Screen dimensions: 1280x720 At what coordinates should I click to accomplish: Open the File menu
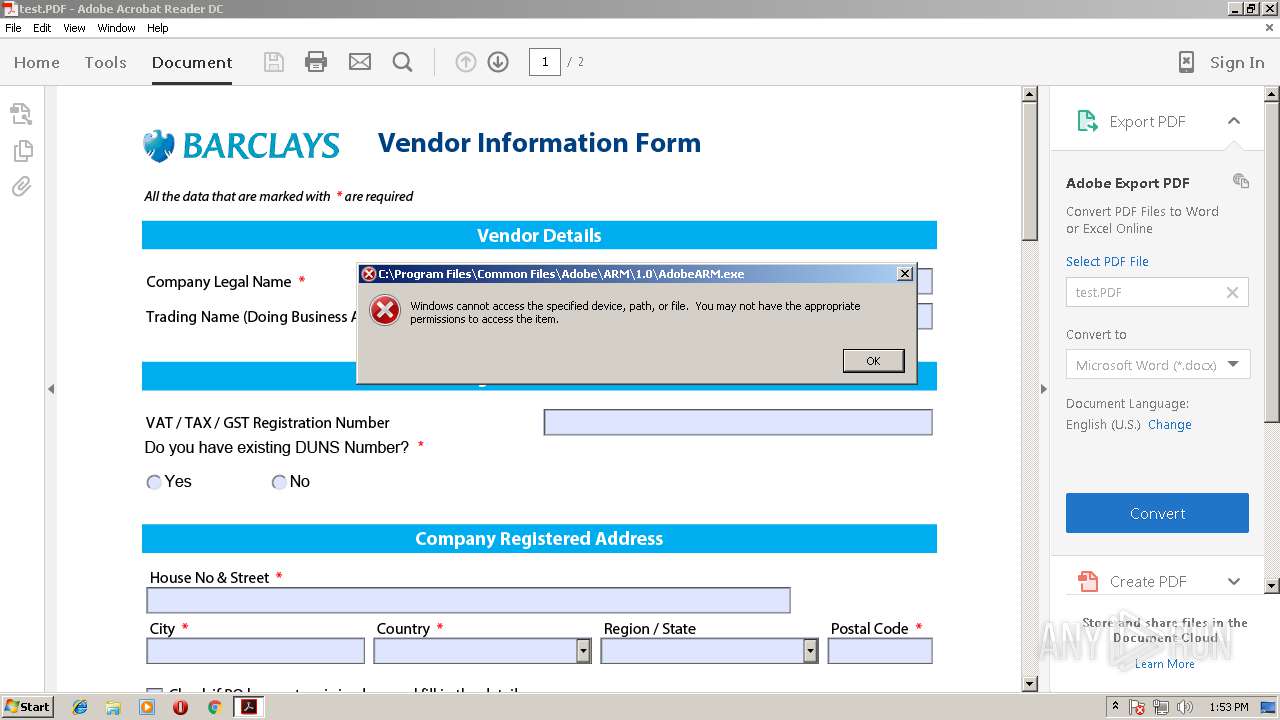13,28
